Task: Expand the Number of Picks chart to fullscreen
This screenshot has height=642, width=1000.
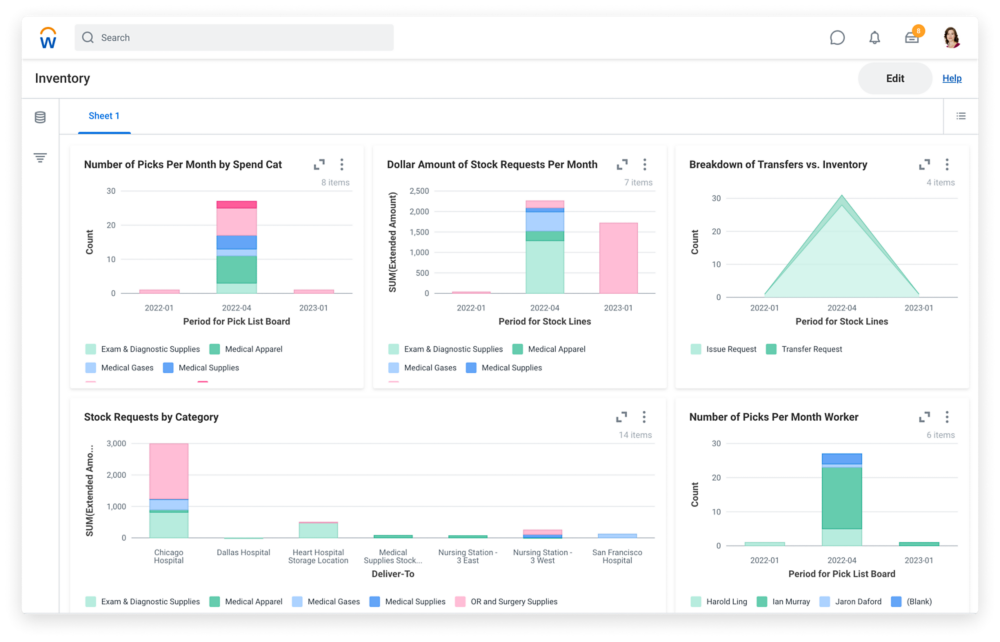Action: click(x=320, y=164)
